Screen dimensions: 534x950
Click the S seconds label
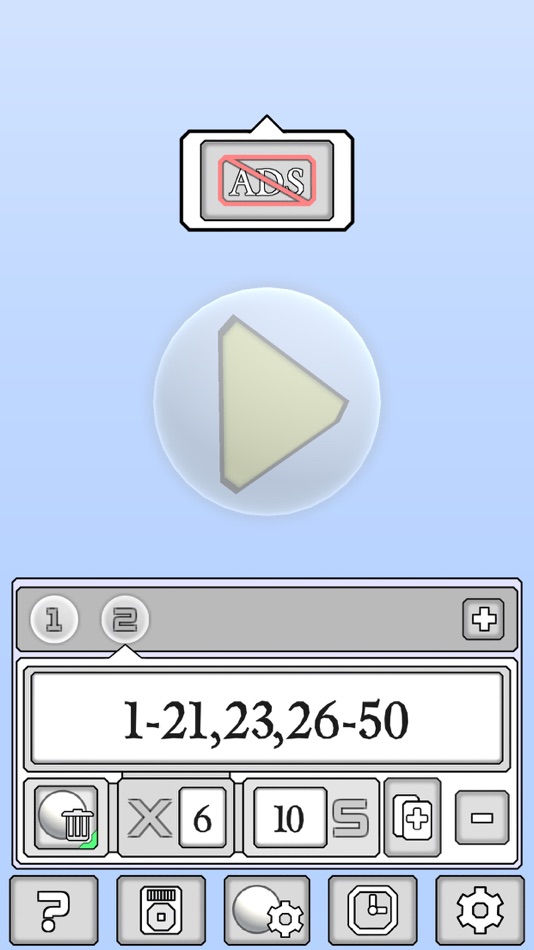tap(350, 817)
